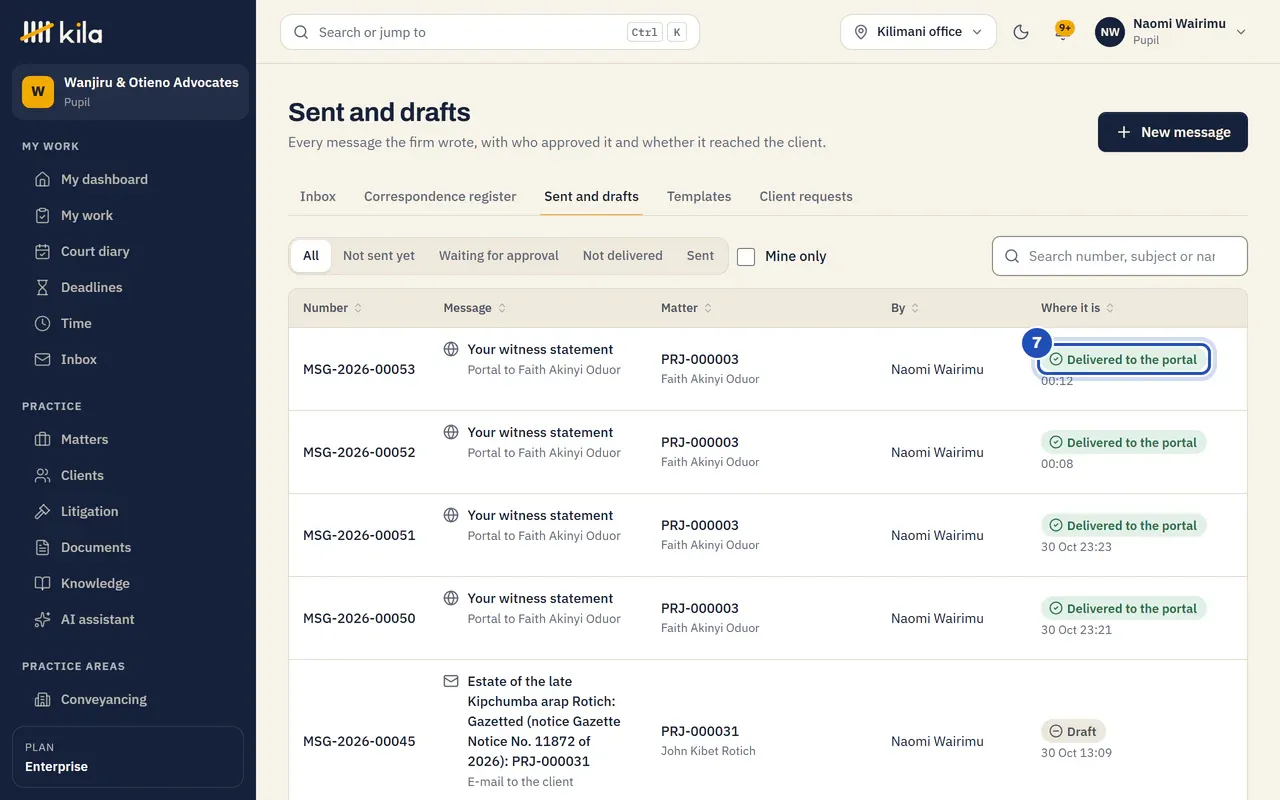This screenshot has width=1280, height=800.
Task: Open notifications with the 9+ badge icon
Action: tap(1064, 31)
